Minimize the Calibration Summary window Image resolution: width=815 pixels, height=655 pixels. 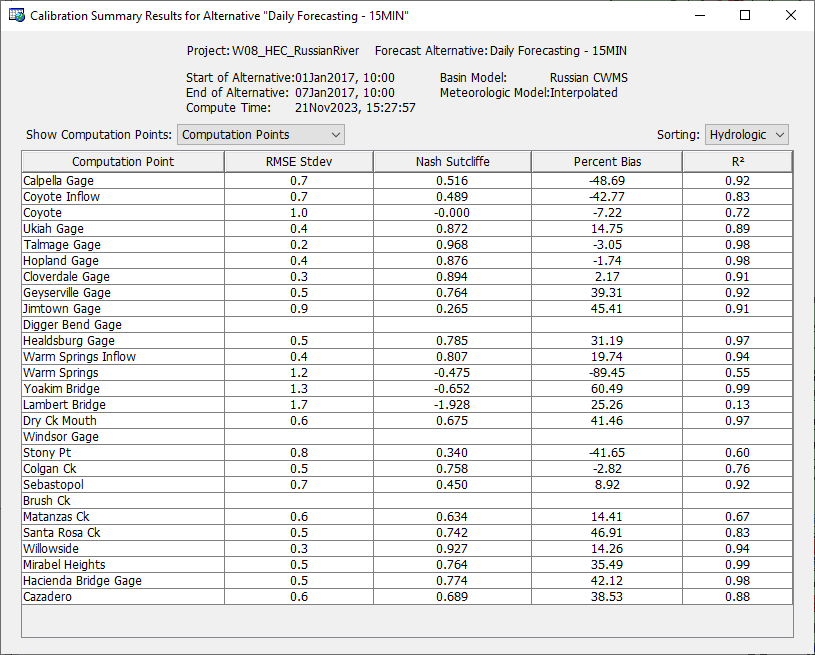pyautogui.click(x=700, y=15)
